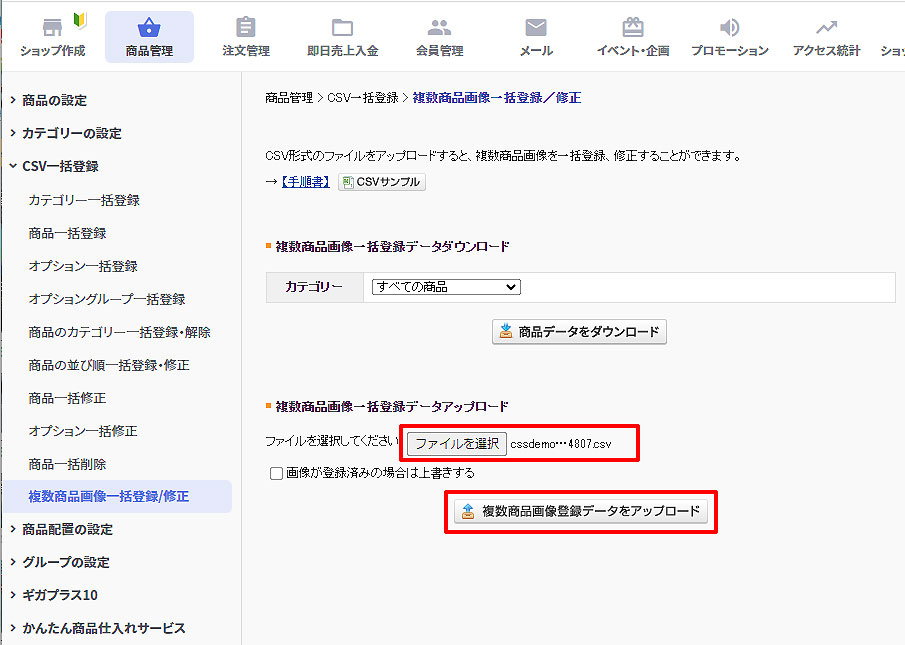Open the 【手順書】 manual link
Screen dimensions: 905x645
point(305,182)
